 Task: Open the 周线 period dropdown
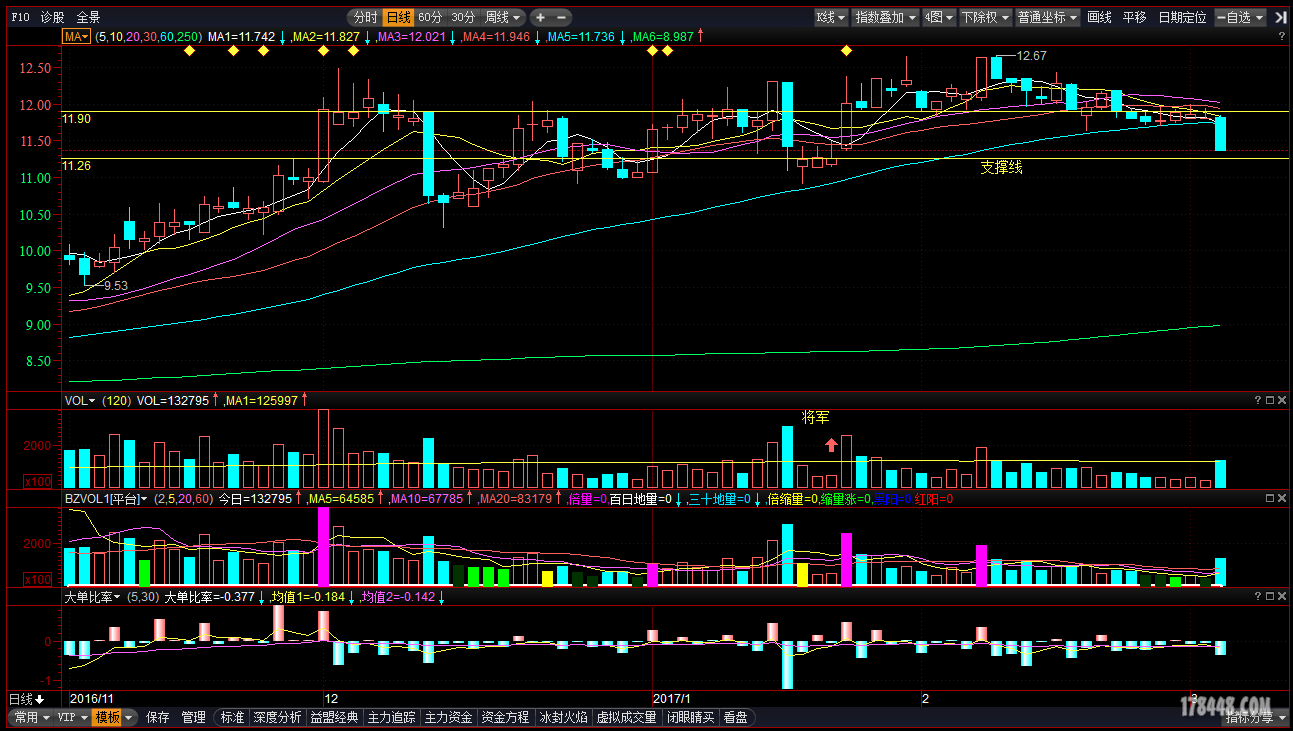(503, 17)
